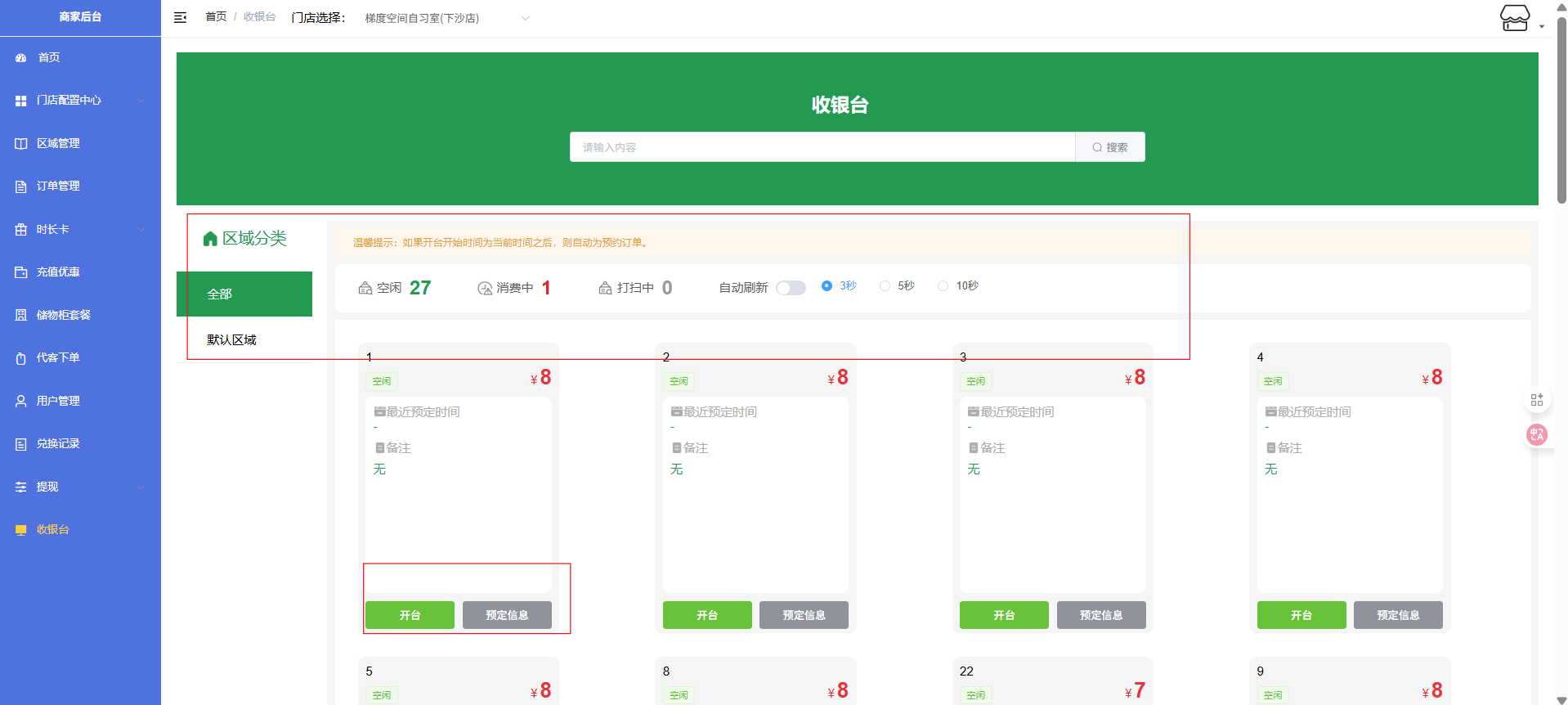
Task: Select the 3秒 refresh interval
Action: pyautogui.click(x=839, y=285)
